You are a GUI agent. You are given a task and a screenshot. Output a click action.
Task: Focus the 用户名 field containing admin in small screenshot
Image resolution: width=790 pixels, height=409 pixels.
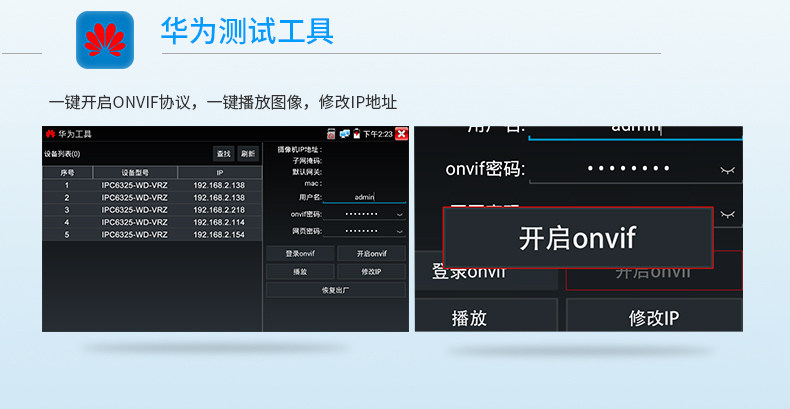click(x=364, y=197)
